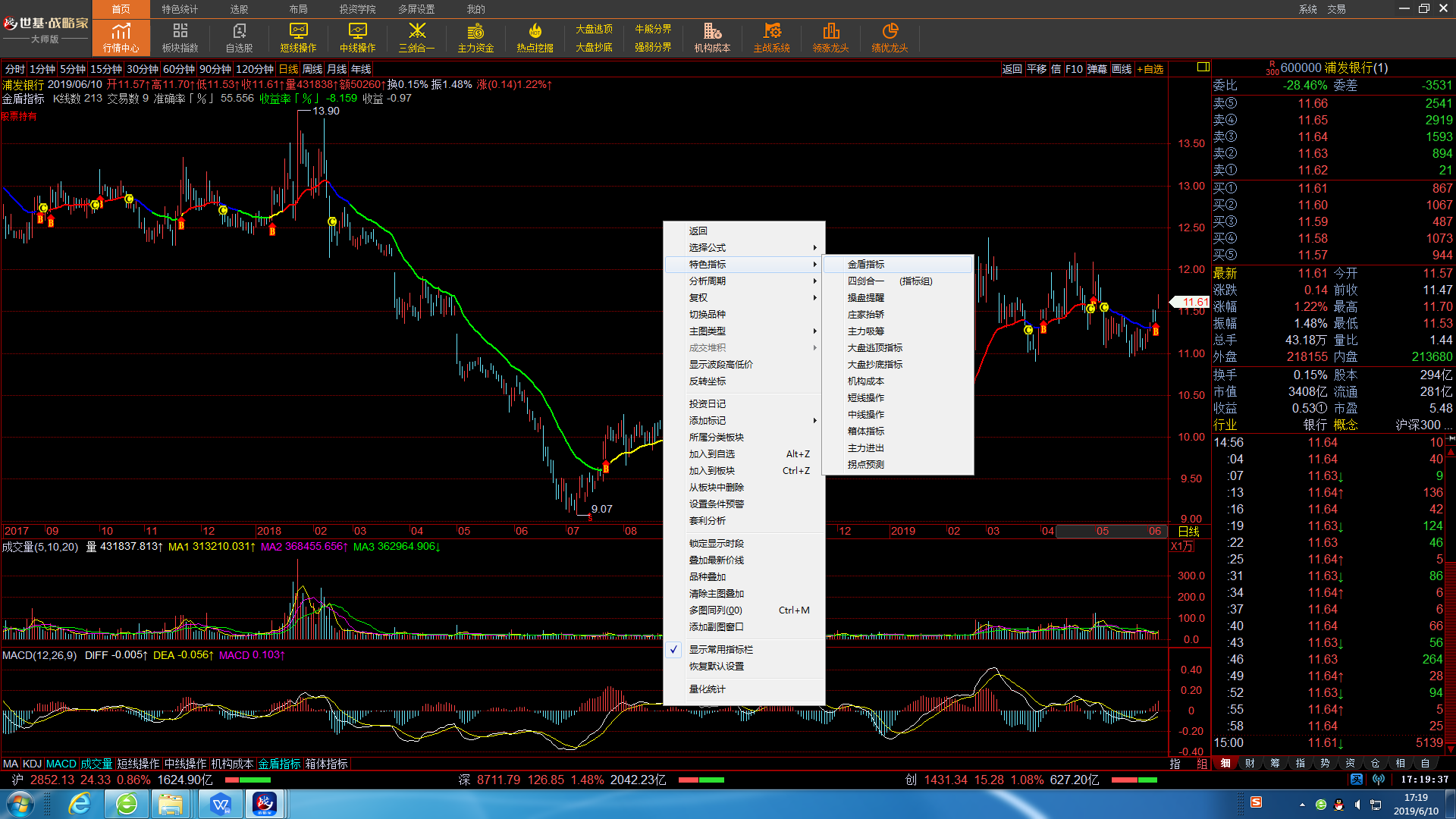Open the F10 company info button
1456x819 pixels.
pos(1074,69)
